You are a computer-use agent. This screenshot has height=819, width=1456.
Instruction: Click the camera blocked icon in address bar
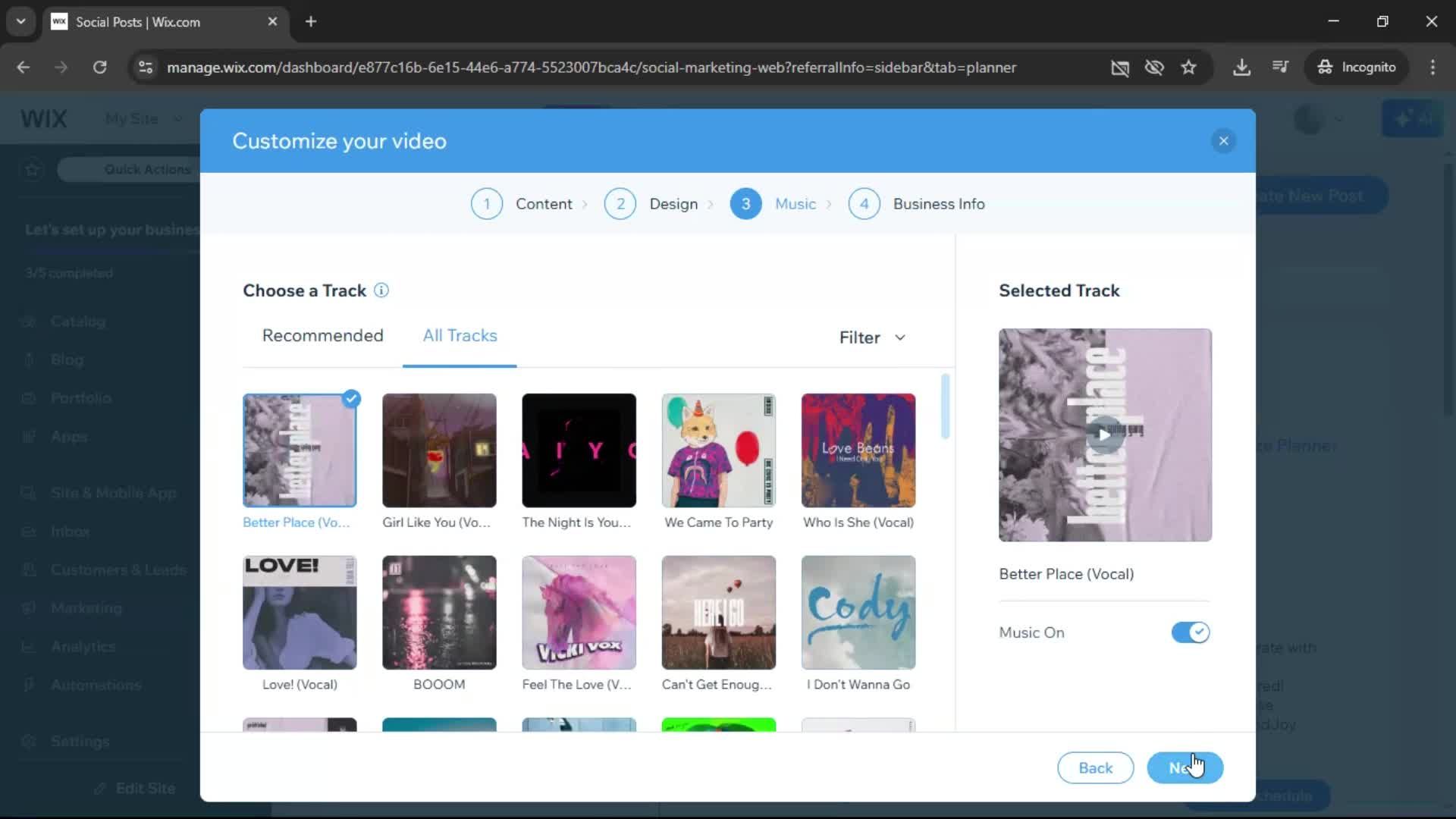click(1120, 67)
